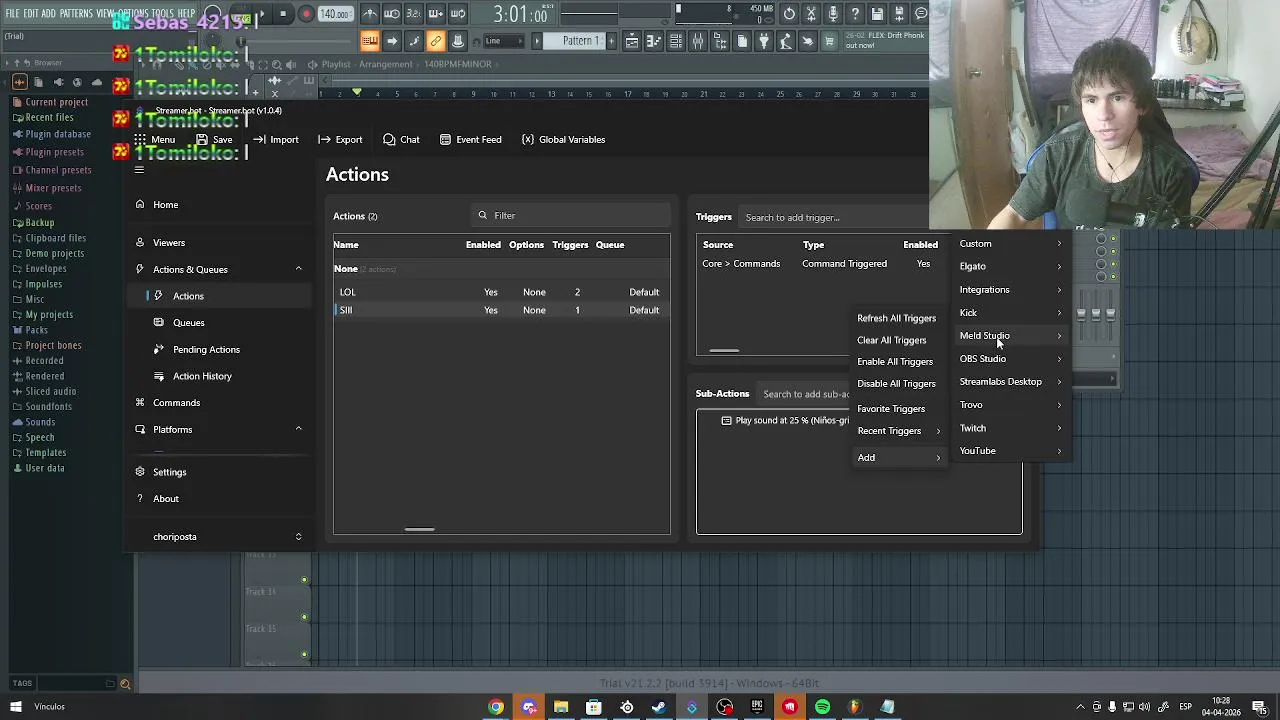The height and width of the screenshot is (720, 1280).
Task: Expand the Twitch triggers submenu
Action: coord(1010,428)
